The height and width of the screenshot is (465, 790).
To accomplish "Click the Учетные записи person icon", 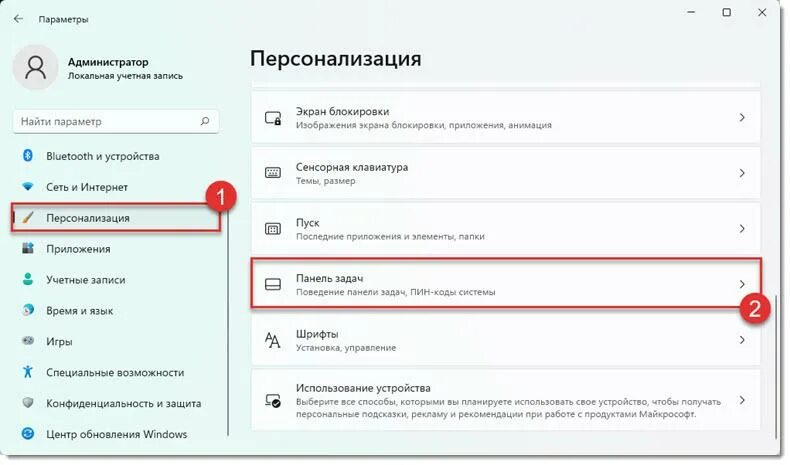I will 28,279.
